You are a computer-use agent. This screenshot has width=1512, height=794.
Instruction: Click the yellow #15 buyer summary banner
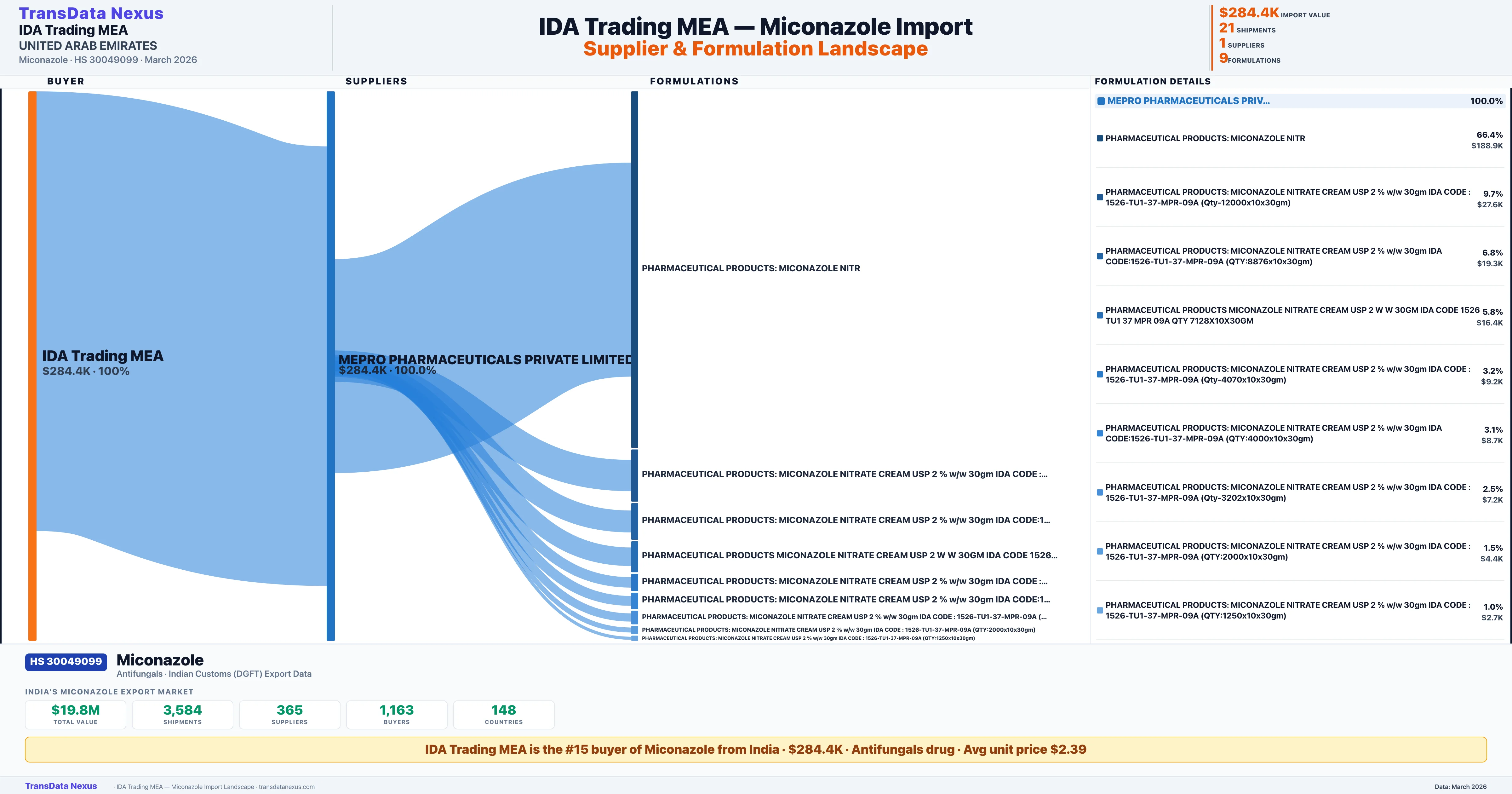click(x=755, y=749)
